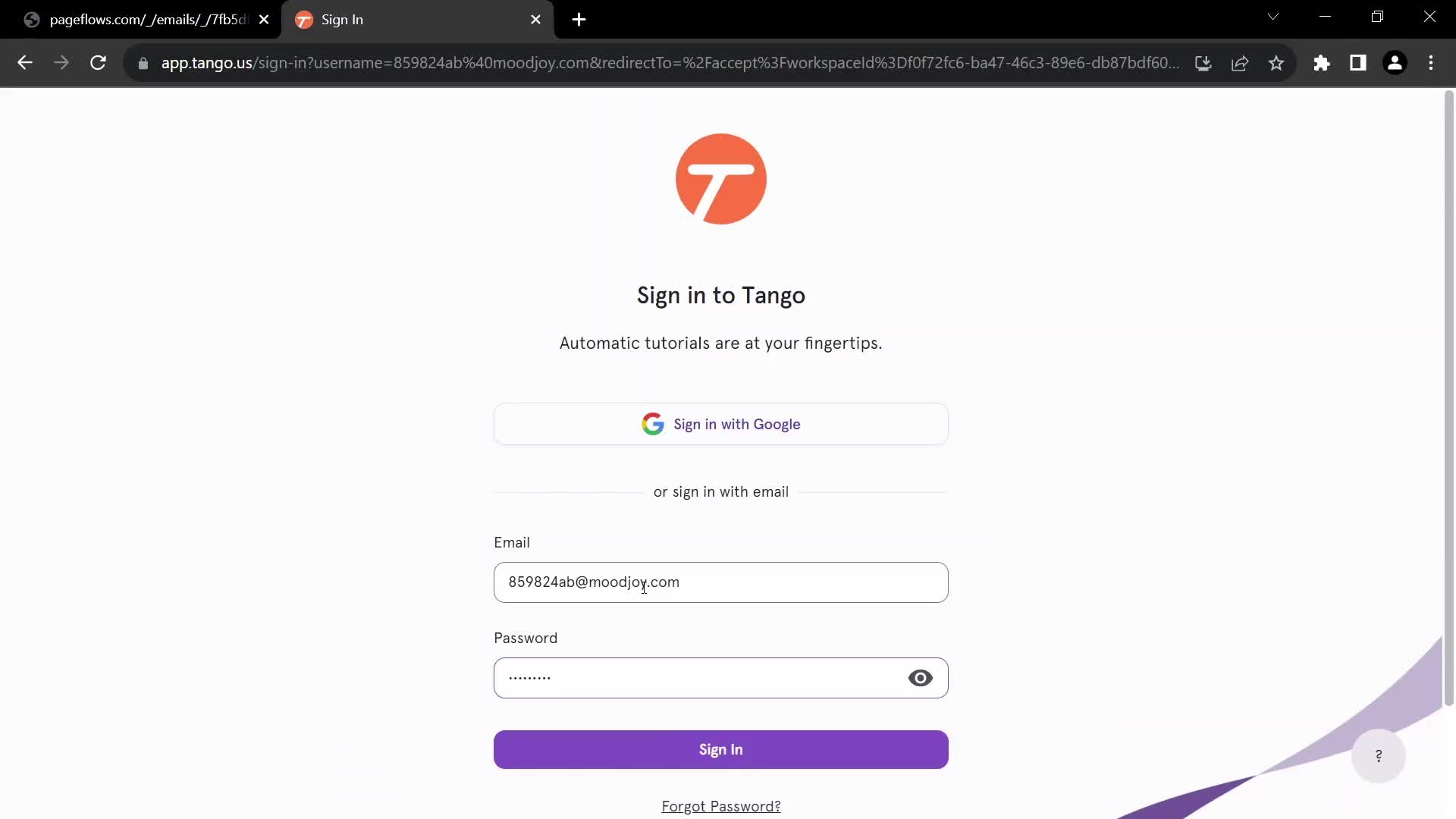This screenshot has width=1456, height=819.
Task: Click the purple Sign In button
Action: point(721,749)
